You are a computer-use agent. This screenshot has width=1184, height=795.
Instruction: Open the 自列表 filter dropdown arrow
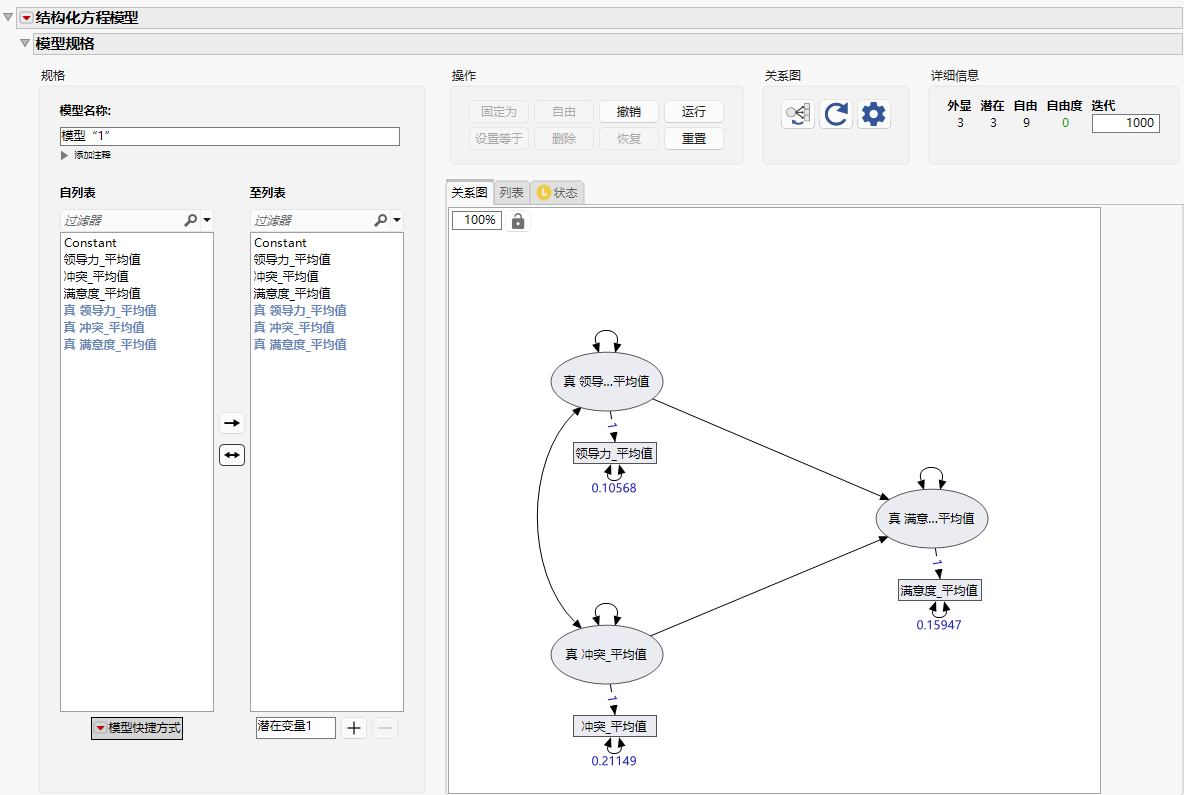point(207,220)
